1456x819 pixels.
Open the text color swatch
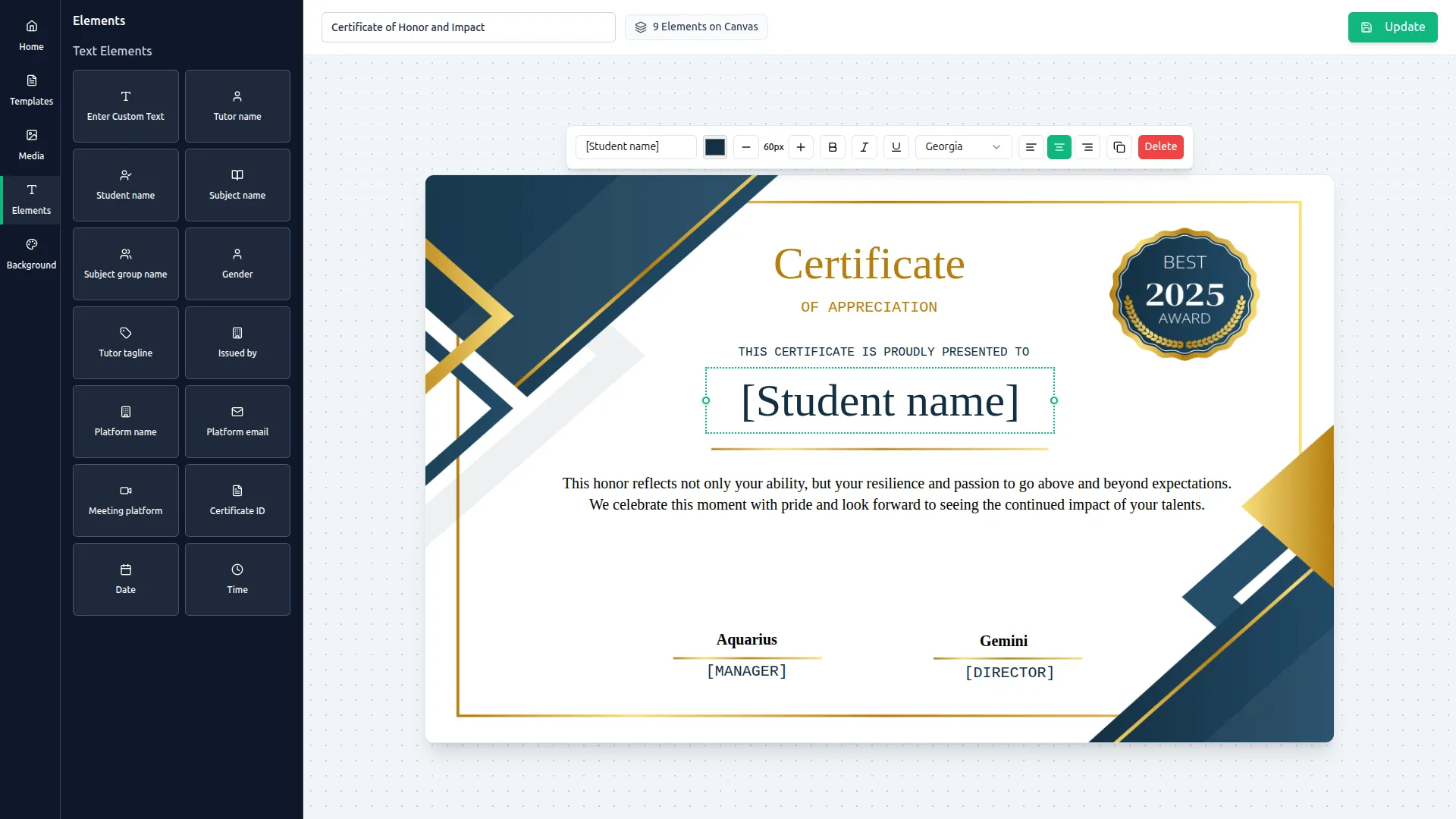coord(715,147)
